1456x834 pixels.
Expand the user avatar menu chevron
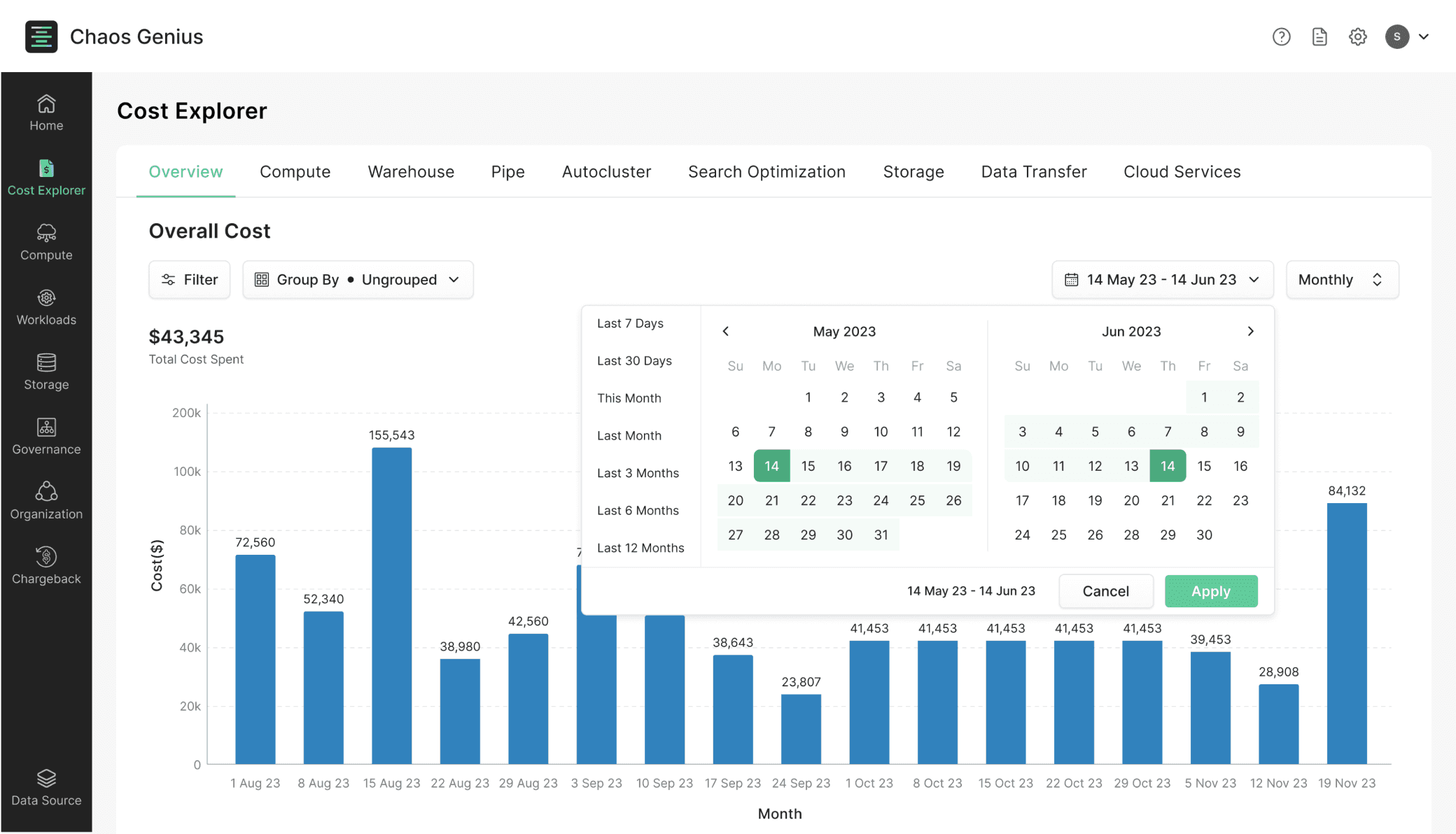coord(1423,36)
